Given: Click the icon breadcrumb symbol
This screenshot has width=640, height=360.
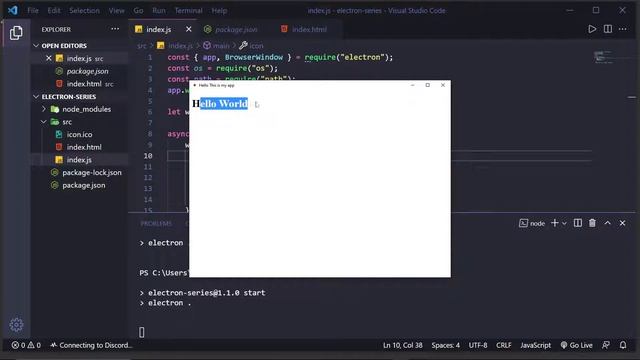Looking at the screenshot, I should coord(251,46).
